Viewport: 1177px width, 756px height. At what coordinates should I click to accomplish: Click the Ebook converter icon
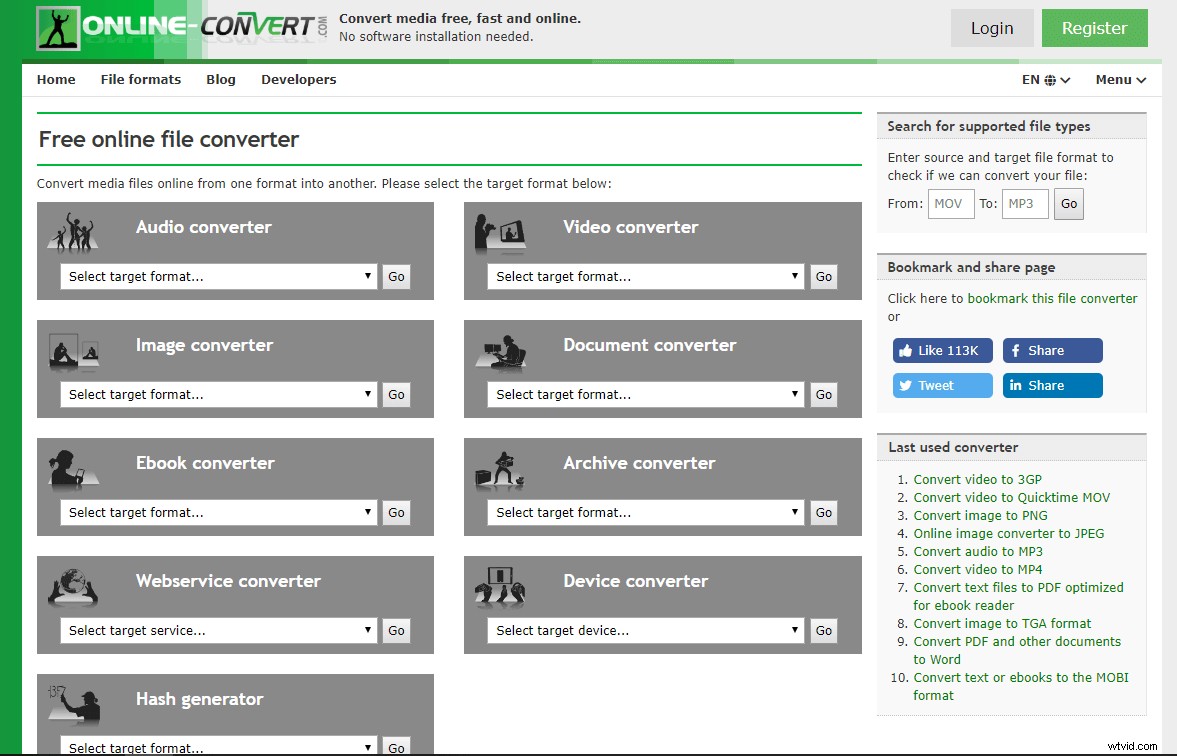pos(73,467)
